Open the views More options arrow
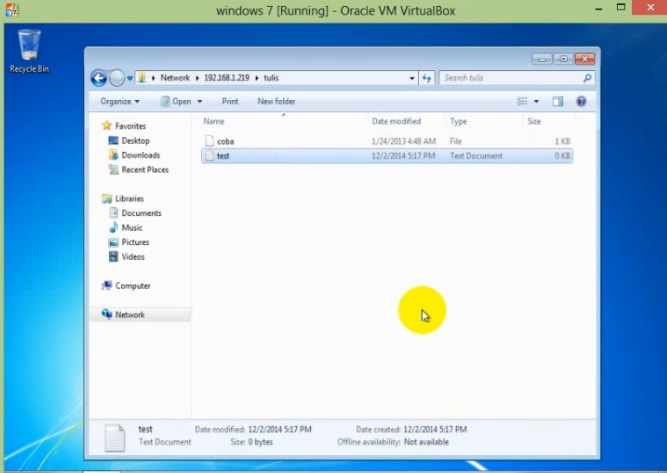The width and height of the screenshot is (667, 473). coord(536,101)
